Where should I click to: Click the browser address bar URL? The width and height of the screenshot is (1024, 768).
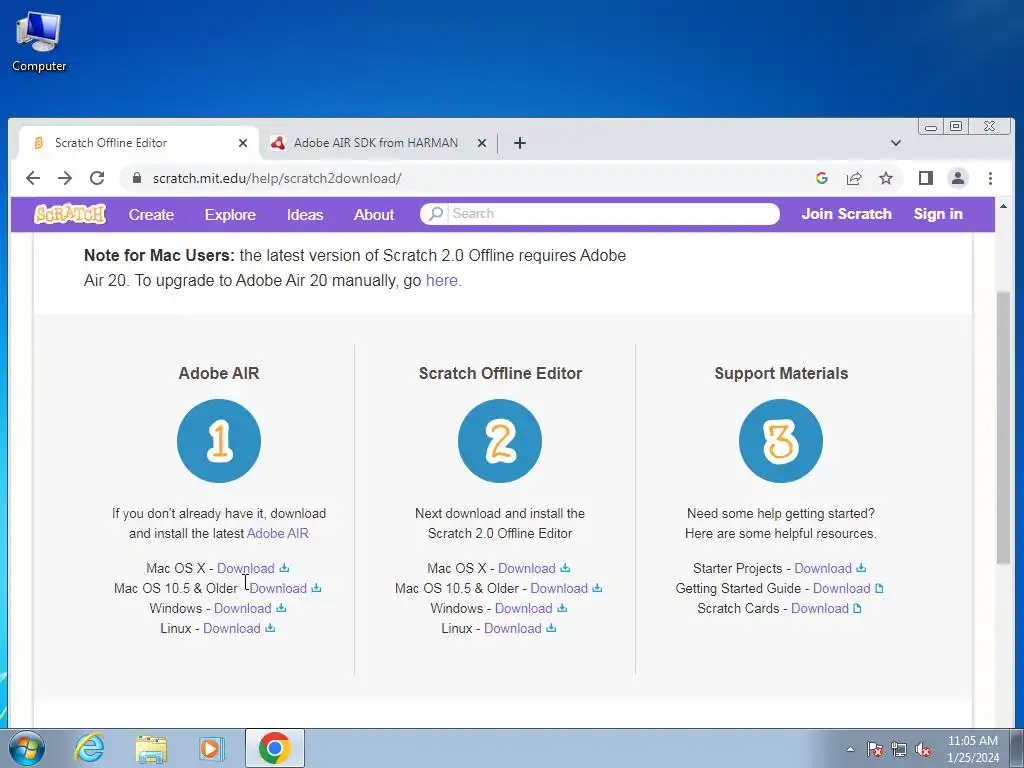coord(277,178)
